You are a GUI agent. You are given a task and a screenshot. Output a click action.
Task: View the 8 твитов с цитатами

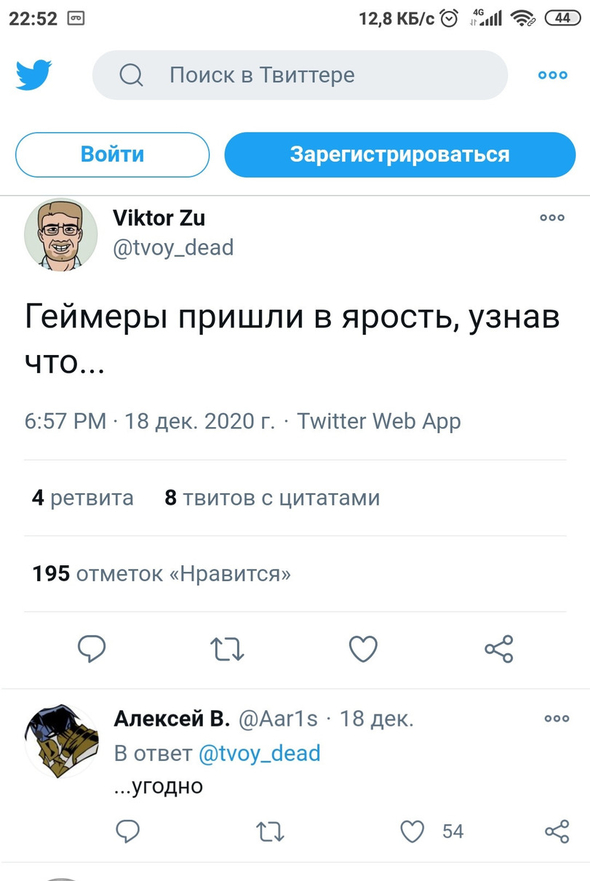[272, 498]
